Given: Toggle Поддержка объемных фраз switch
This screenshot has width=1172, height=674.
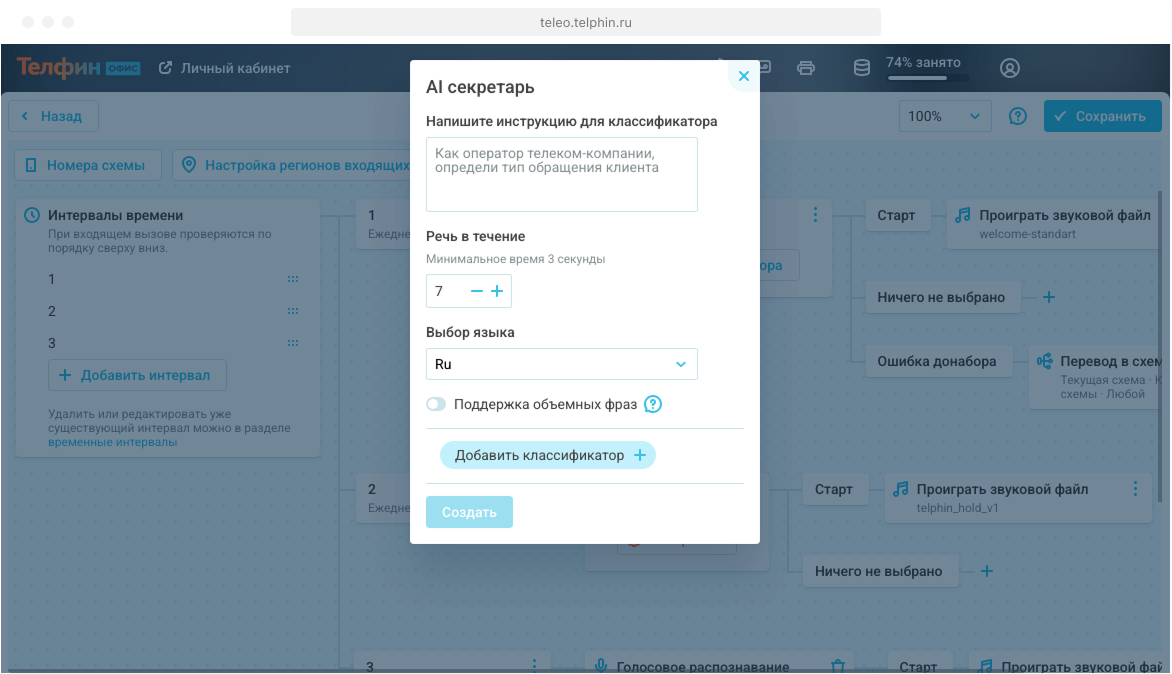Looking at the screenshot, I should click(x=436, y=405).
